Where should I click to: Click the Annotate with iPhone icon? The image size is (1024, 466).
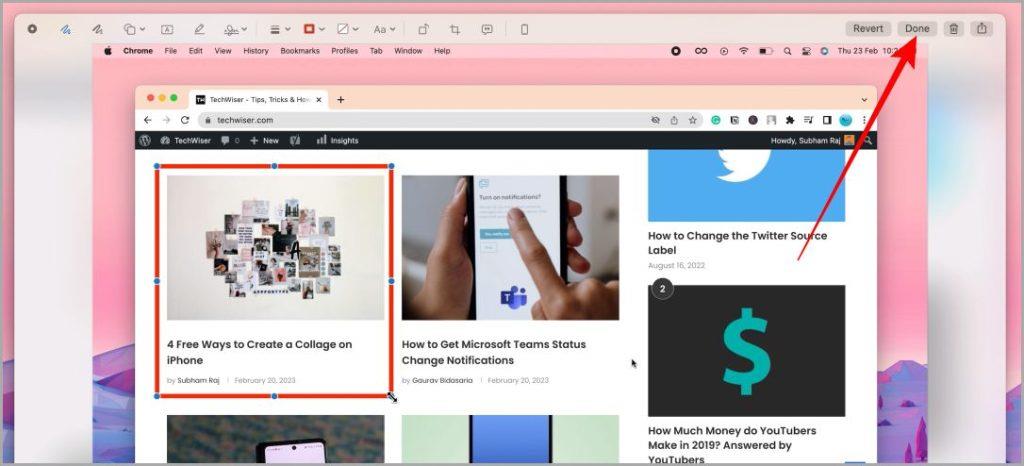coord(524,29)
